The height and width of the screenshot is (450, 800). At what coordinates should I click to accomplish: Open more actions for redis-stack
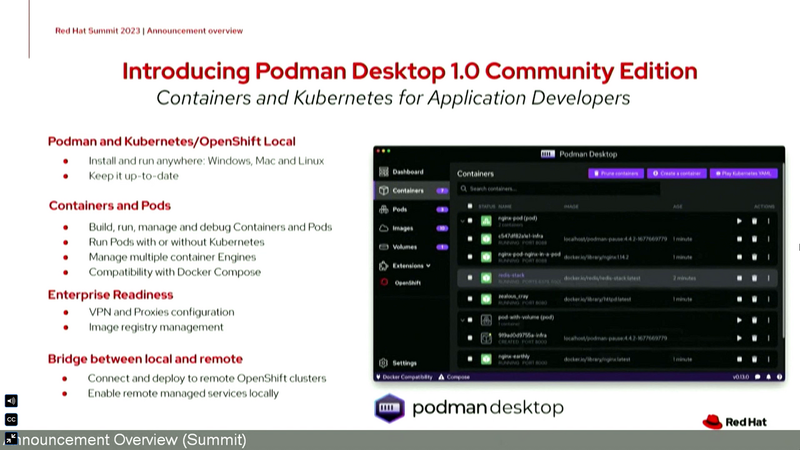coord(768,278)
